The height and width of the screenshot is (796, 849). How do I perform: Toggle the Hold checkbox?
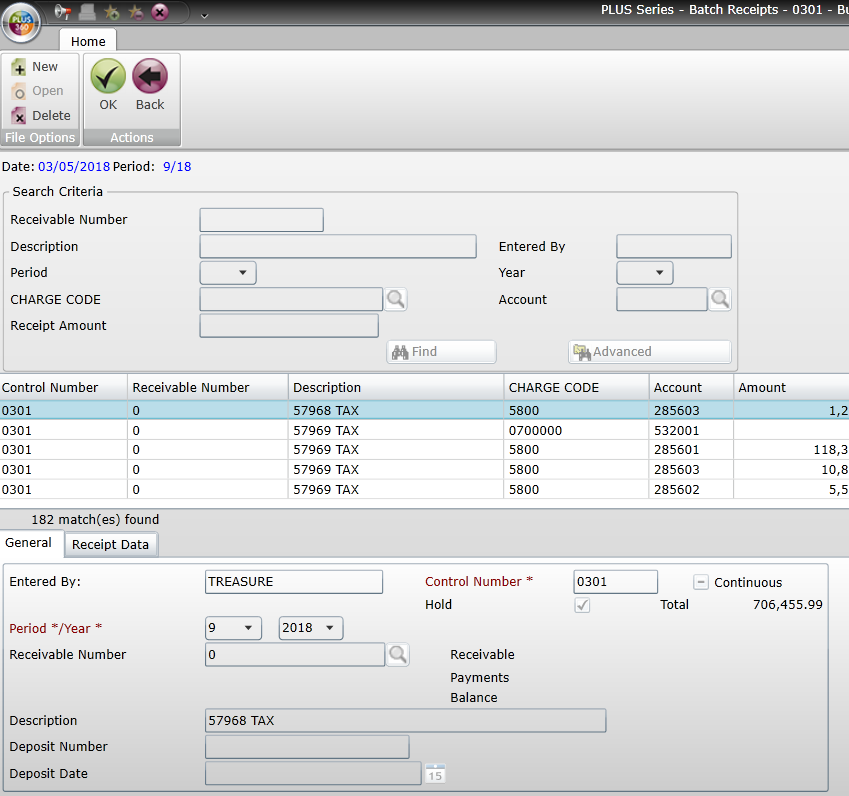582,605
